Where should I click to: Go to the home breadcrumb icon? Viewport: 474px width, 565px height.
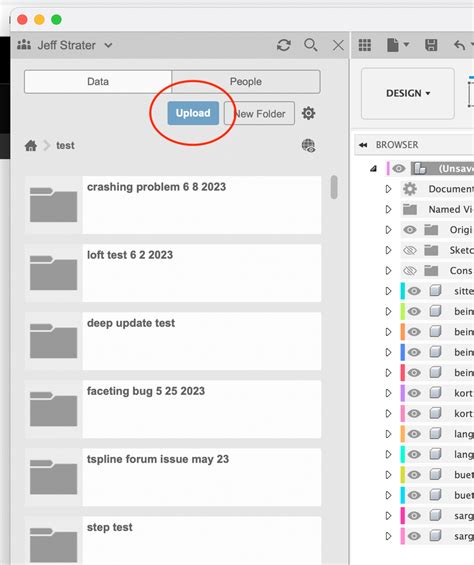point(31,146)
